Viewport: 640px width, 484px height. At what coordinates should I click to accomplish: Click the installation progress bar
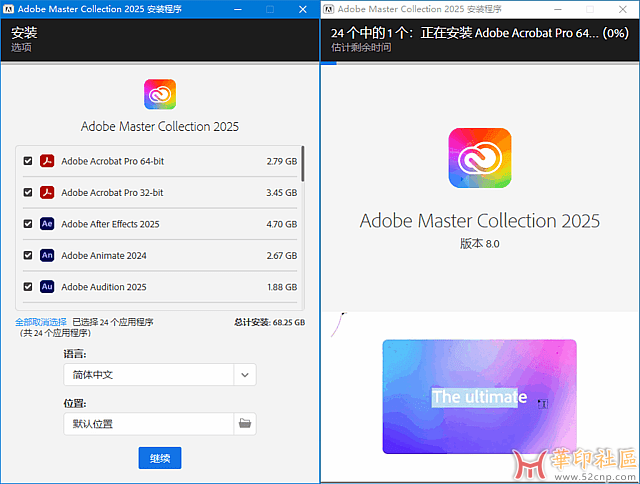coord(480,62)
